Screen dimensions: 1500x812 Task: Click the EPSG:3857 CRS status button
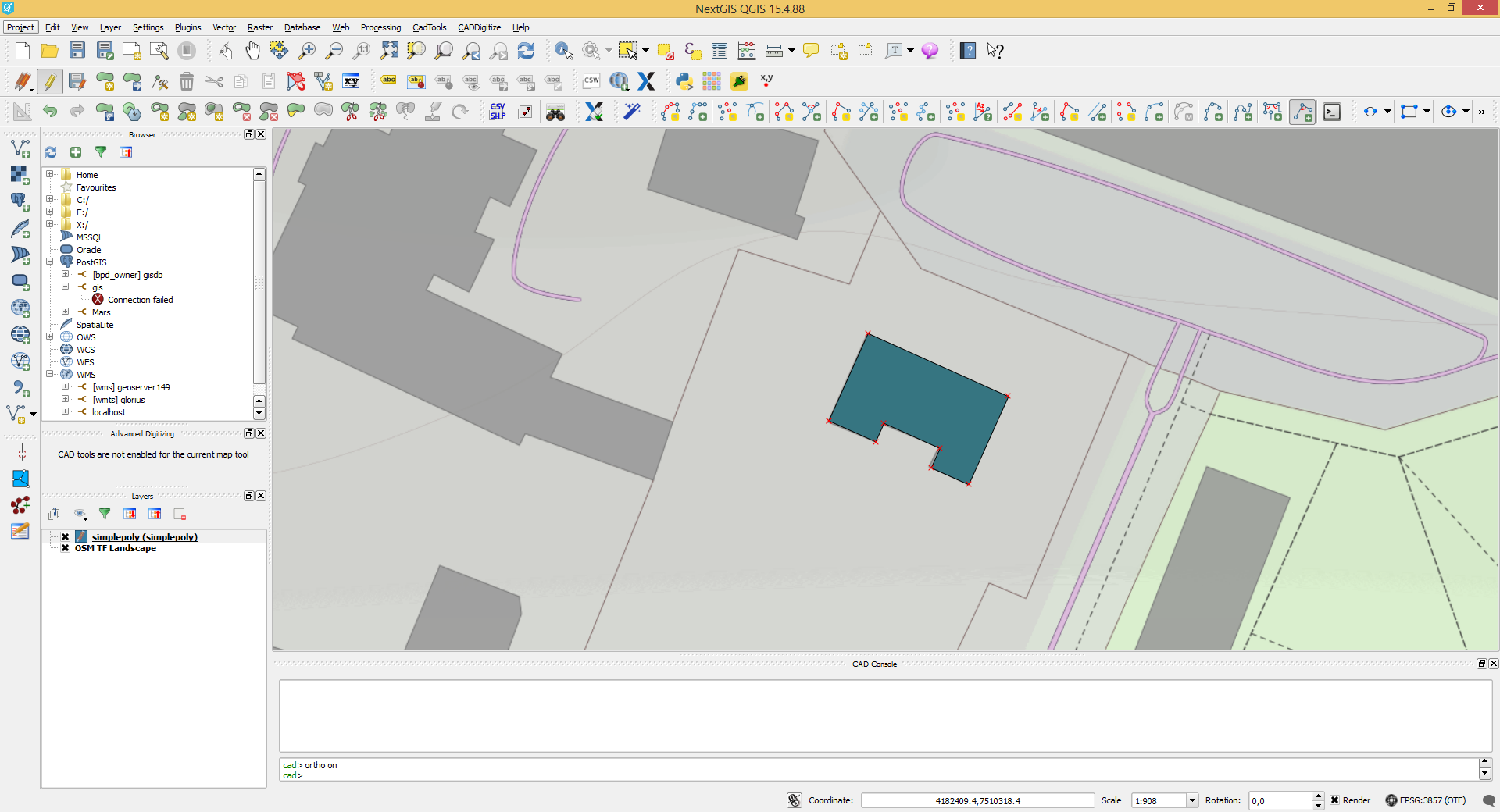[1426, 800]
